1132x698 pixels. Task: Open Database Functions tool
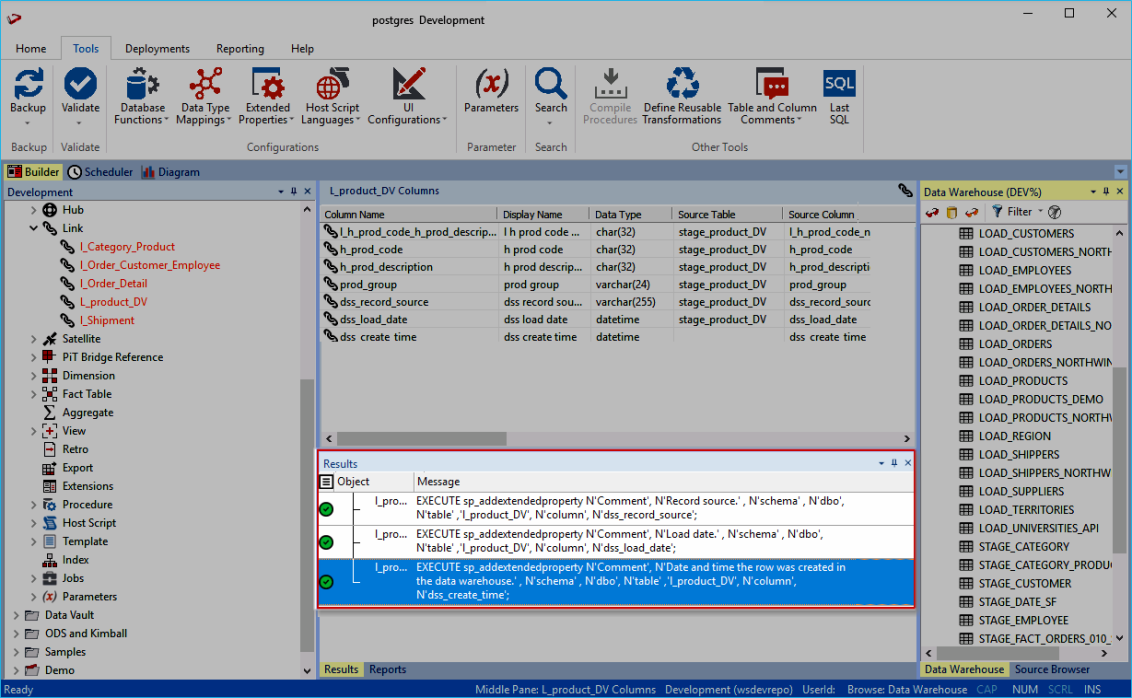point(142,84)
